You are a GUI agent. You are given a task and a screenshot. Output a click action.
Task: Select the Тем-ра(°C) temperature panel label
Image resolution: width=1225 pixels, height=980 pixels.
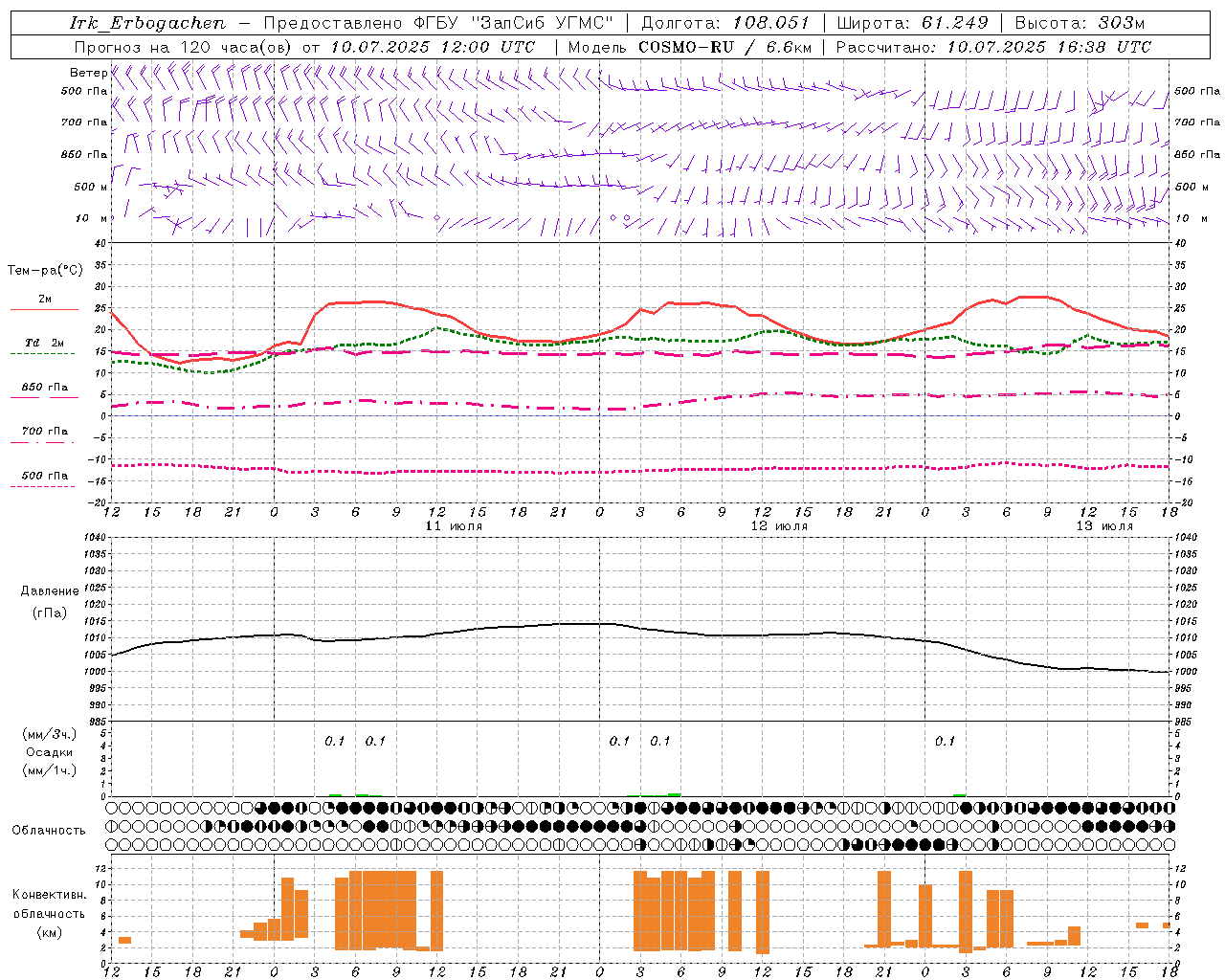45,271
